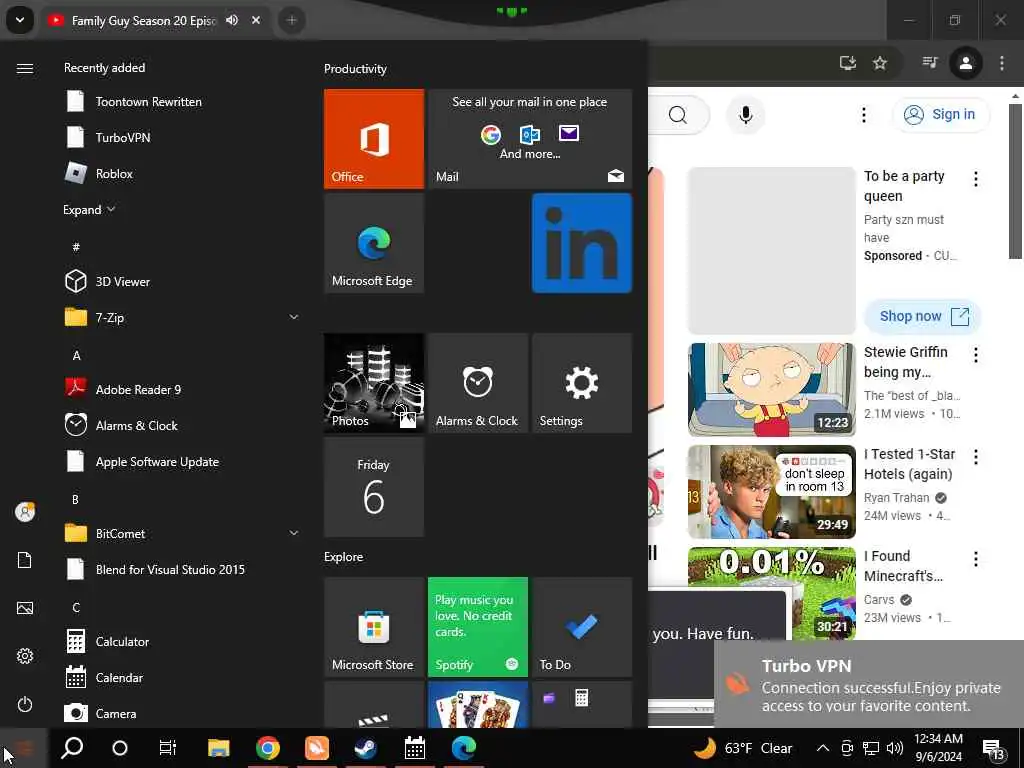Open options for I Found Minecraft's video
This screenshot has height=768, width=1024.
coord(976,559)
